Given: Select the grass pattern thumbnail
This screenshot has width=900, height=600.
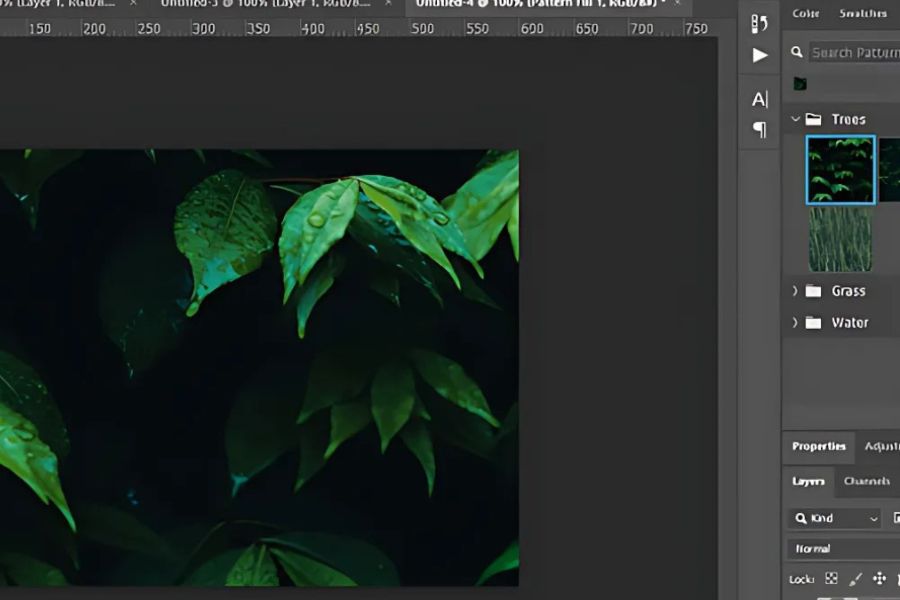Looking at the screenshot, I should pyautogui.click(x=840, y=238).
